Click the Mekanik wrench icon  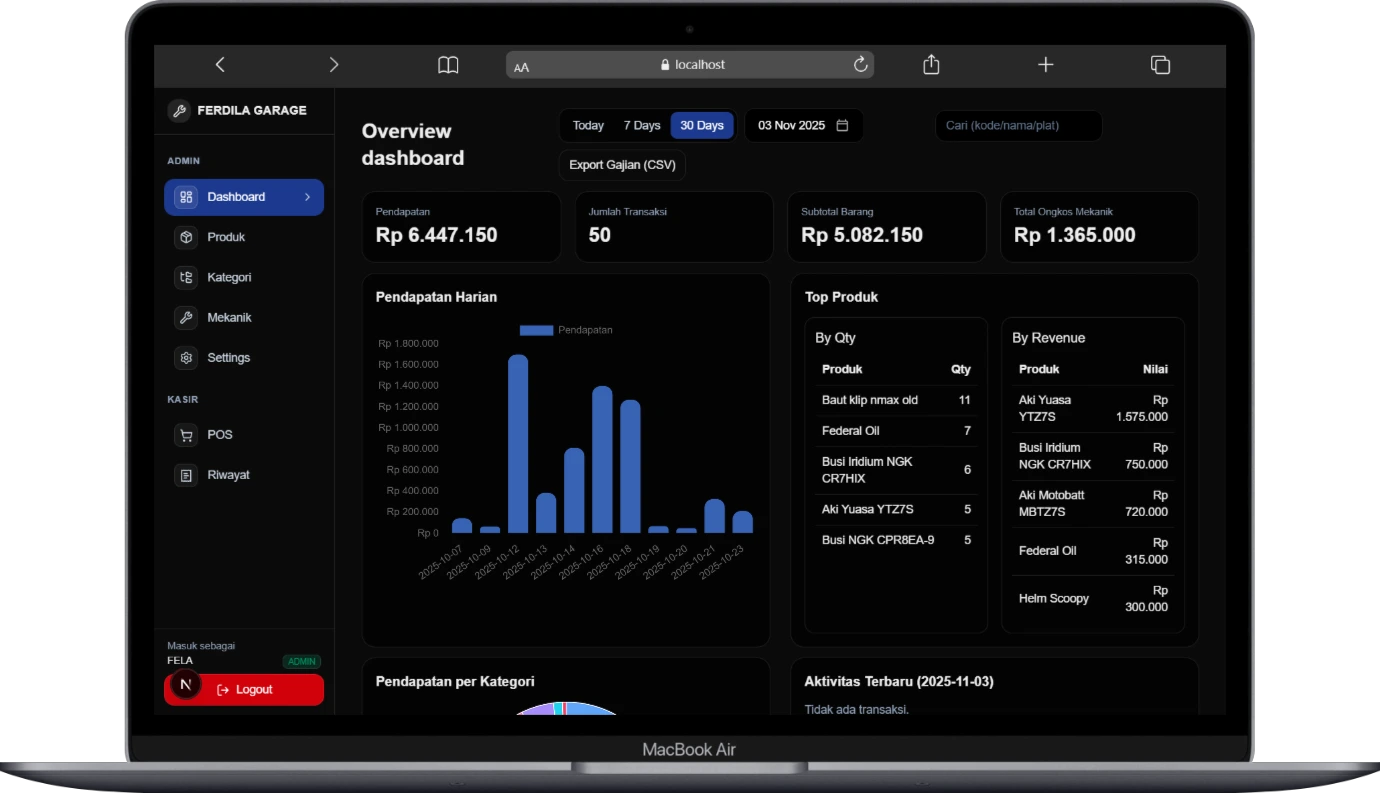pyautogui.click(x=186, y=317)
